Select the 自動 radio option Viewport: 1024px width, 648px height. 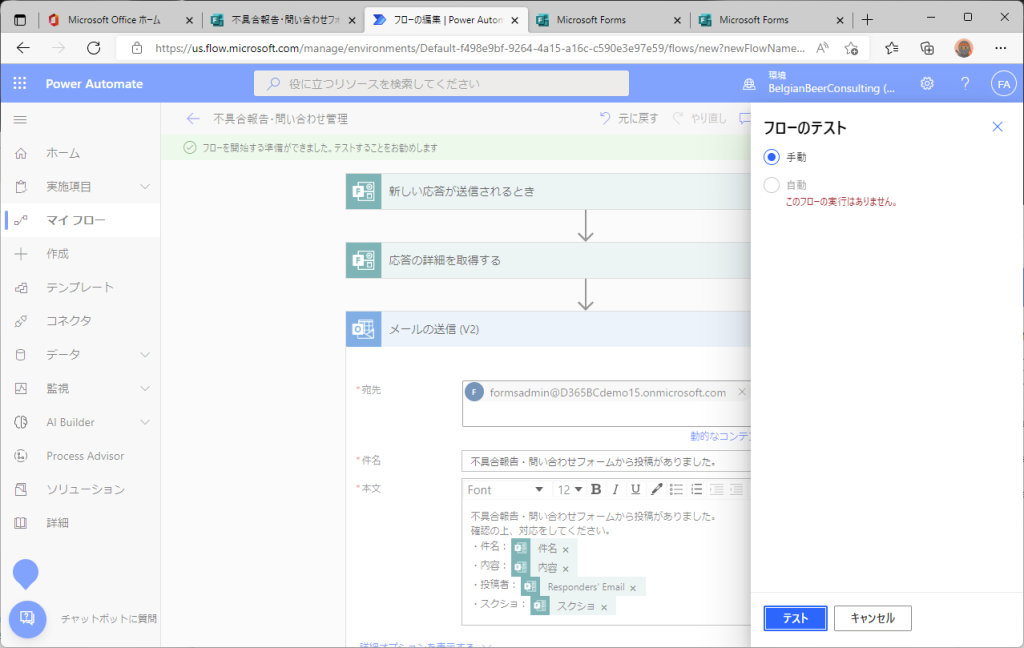(771, 185)
